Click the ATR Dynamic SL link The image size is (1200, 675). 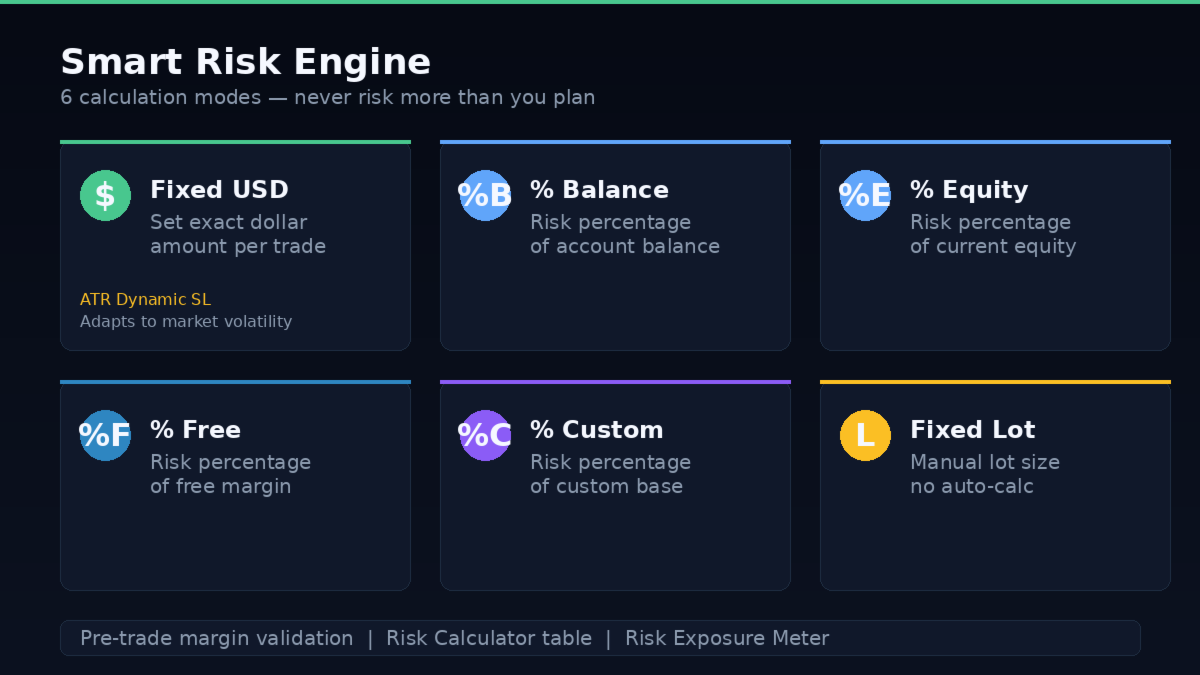(145, 300)
